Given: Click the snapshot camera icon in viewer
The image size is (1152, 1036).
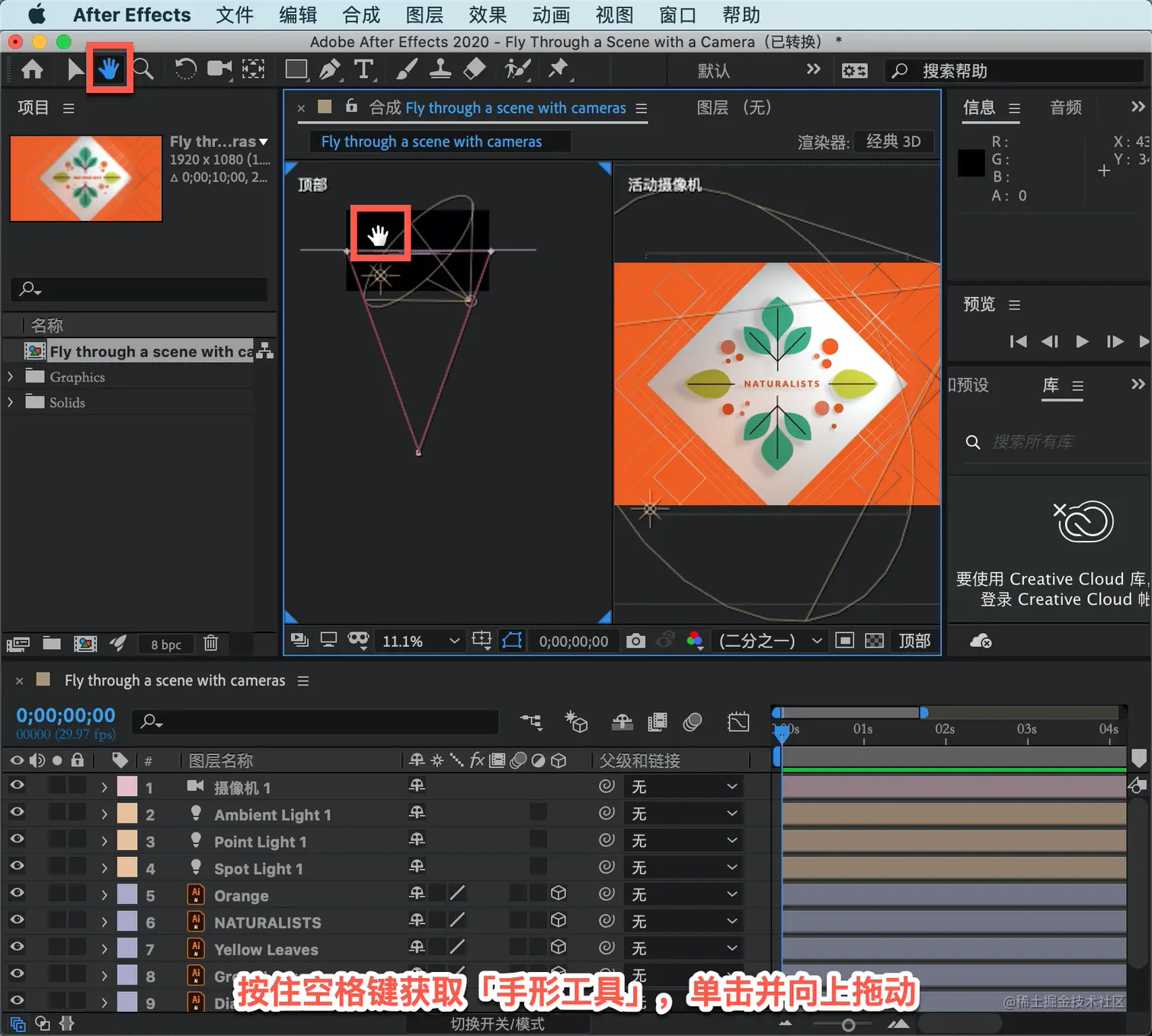Looking at the screenshot, I should (635, 641).
